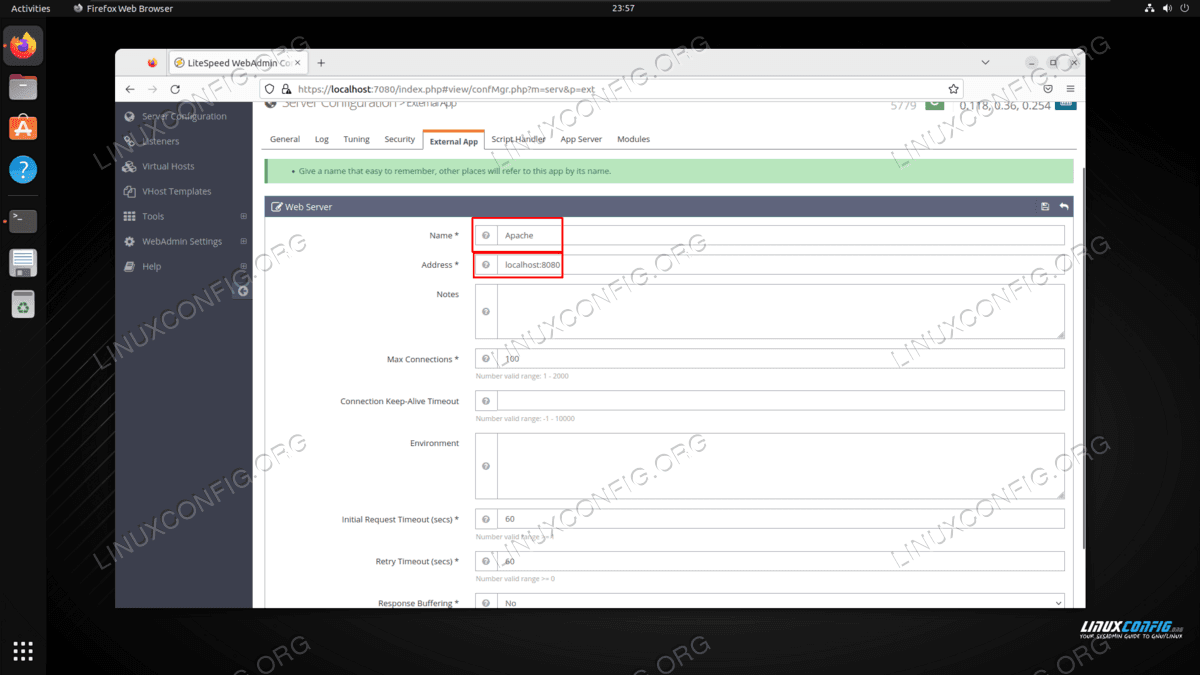Click the Address field with localhost:8080
The height and width of the screenshot is (675, 1200).
(x=781, y=265)
